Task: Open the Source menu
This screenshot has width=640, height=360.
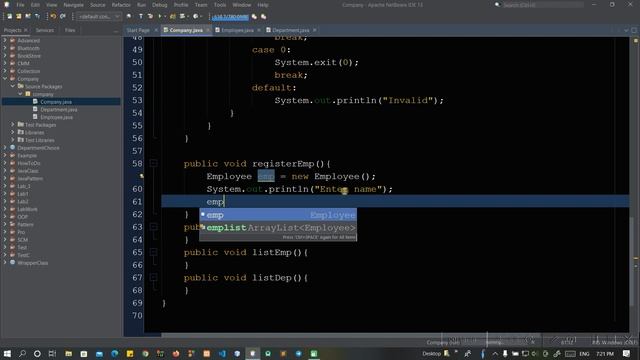Action: (98, 5)
